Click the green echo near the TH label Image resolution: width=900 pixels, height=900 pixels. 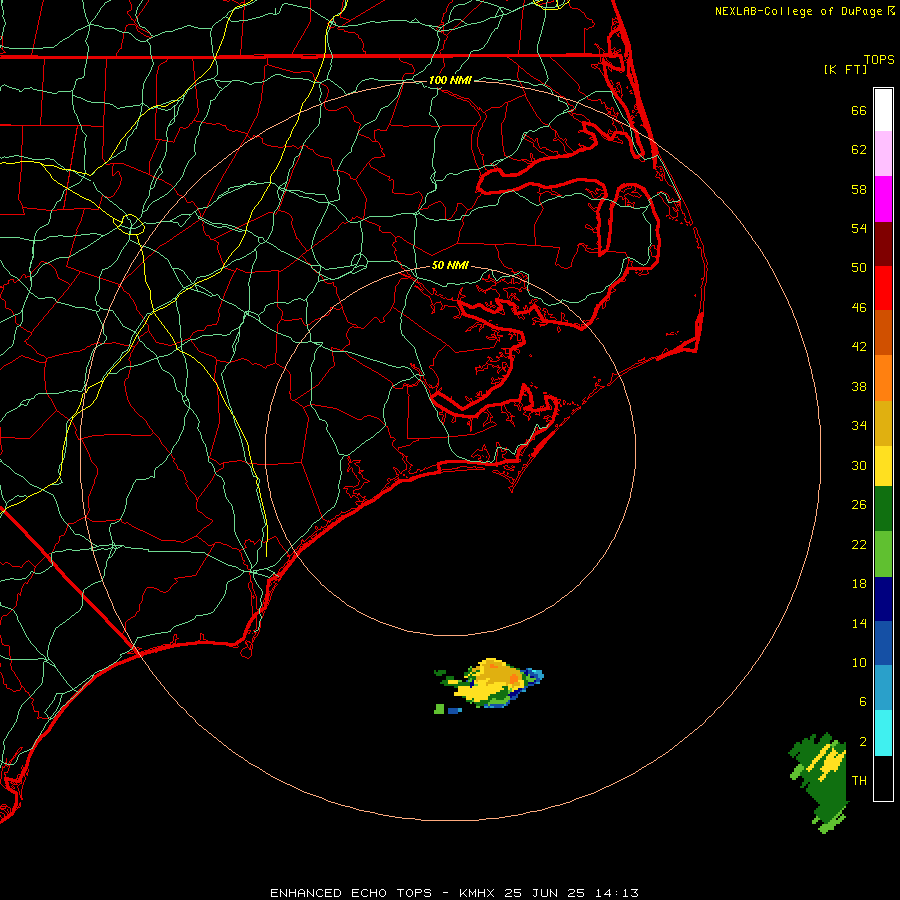(820, 782)
